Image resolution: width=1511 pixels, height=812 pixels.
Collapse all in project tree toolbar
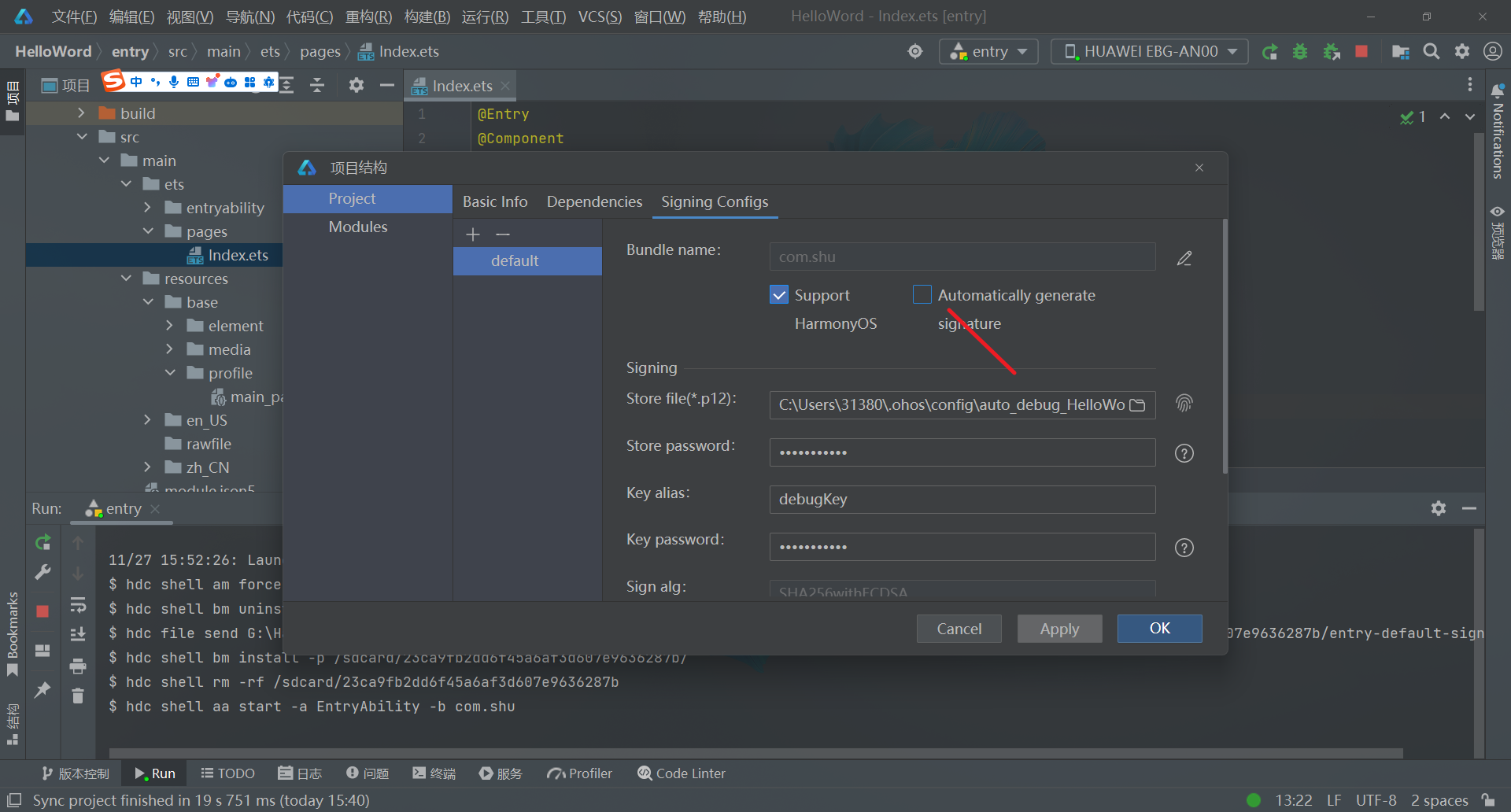317,85
